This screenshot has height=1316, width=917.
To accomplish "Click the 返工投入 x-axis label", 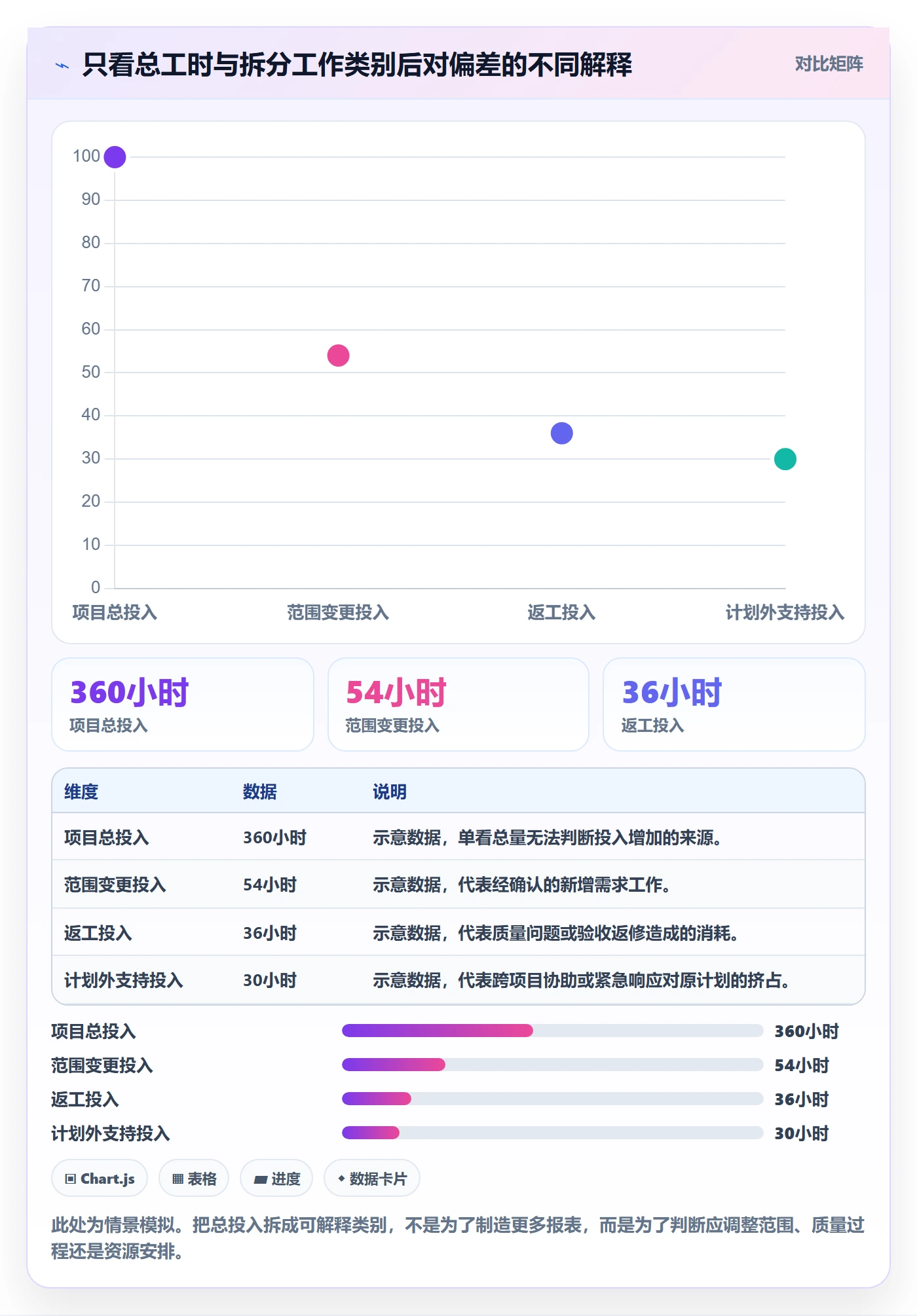I will coord(561,612).
